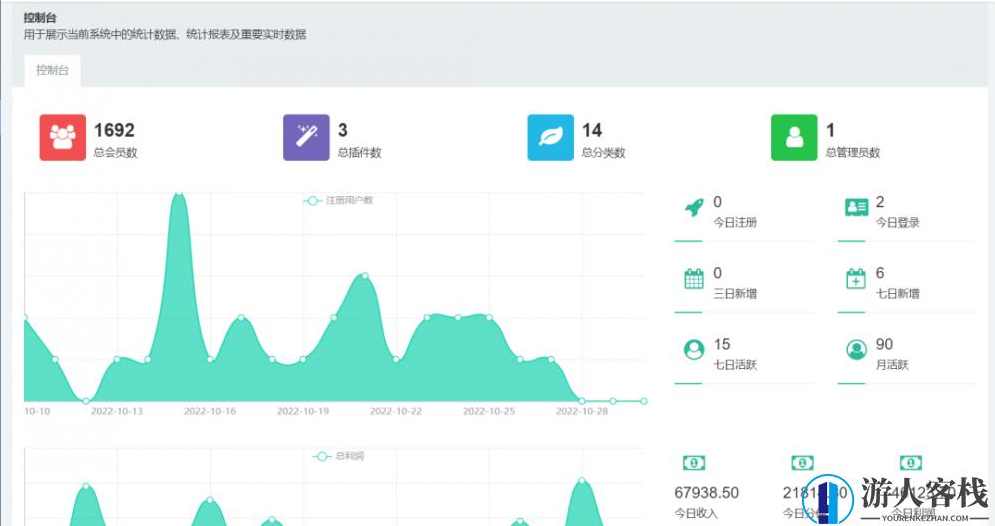Click the blue leaf categories icon
The height and width of the screenshot is (526, 995).
550,137
